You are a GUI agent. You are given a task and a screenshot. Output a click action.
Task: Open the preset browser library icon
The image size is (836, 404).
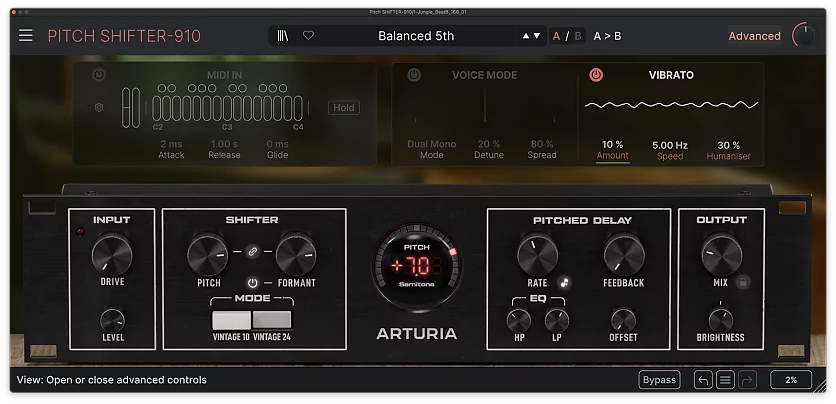(x=283, y=36)
